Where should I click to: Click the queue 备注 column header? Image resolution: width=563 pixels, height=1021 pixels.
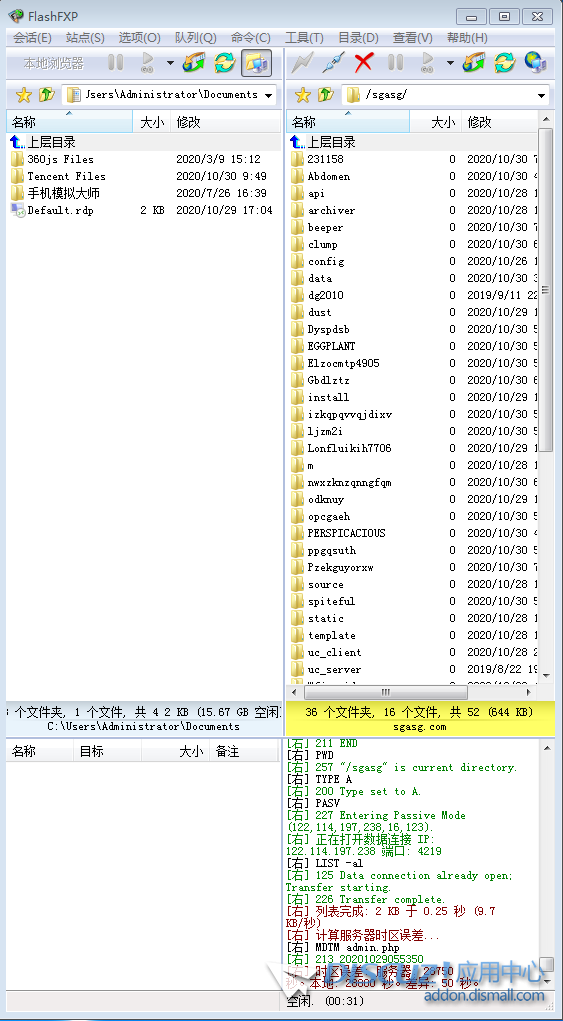click(x=244, y=751)
